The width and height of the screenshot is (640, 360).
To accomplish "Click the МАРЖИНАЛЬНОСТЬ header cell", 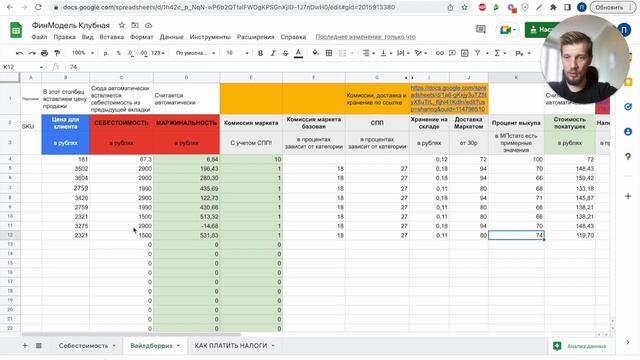I will pyautogui.click(x=187, y=123).
